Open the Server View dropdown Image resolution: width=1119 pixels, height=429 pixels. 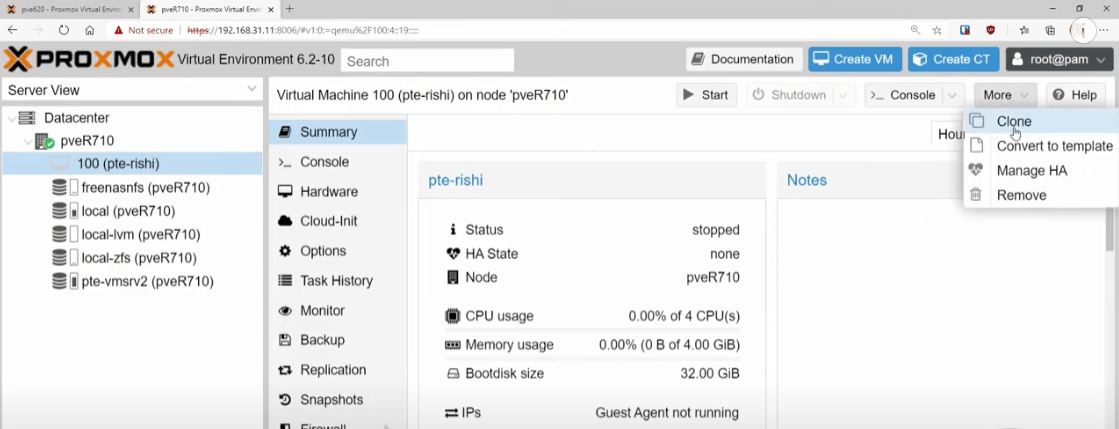(x=132, y=90)
